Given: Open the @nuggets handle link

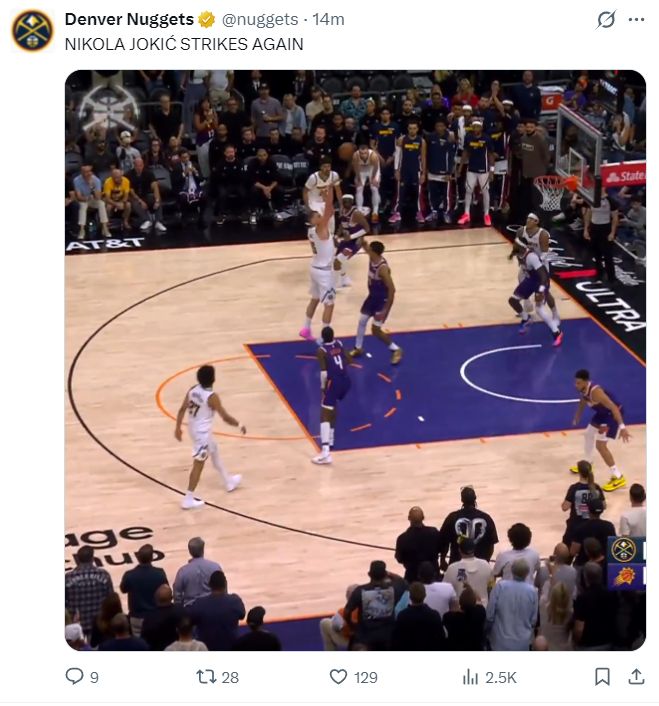Looking at the screenshot, I should click(259, 19).
